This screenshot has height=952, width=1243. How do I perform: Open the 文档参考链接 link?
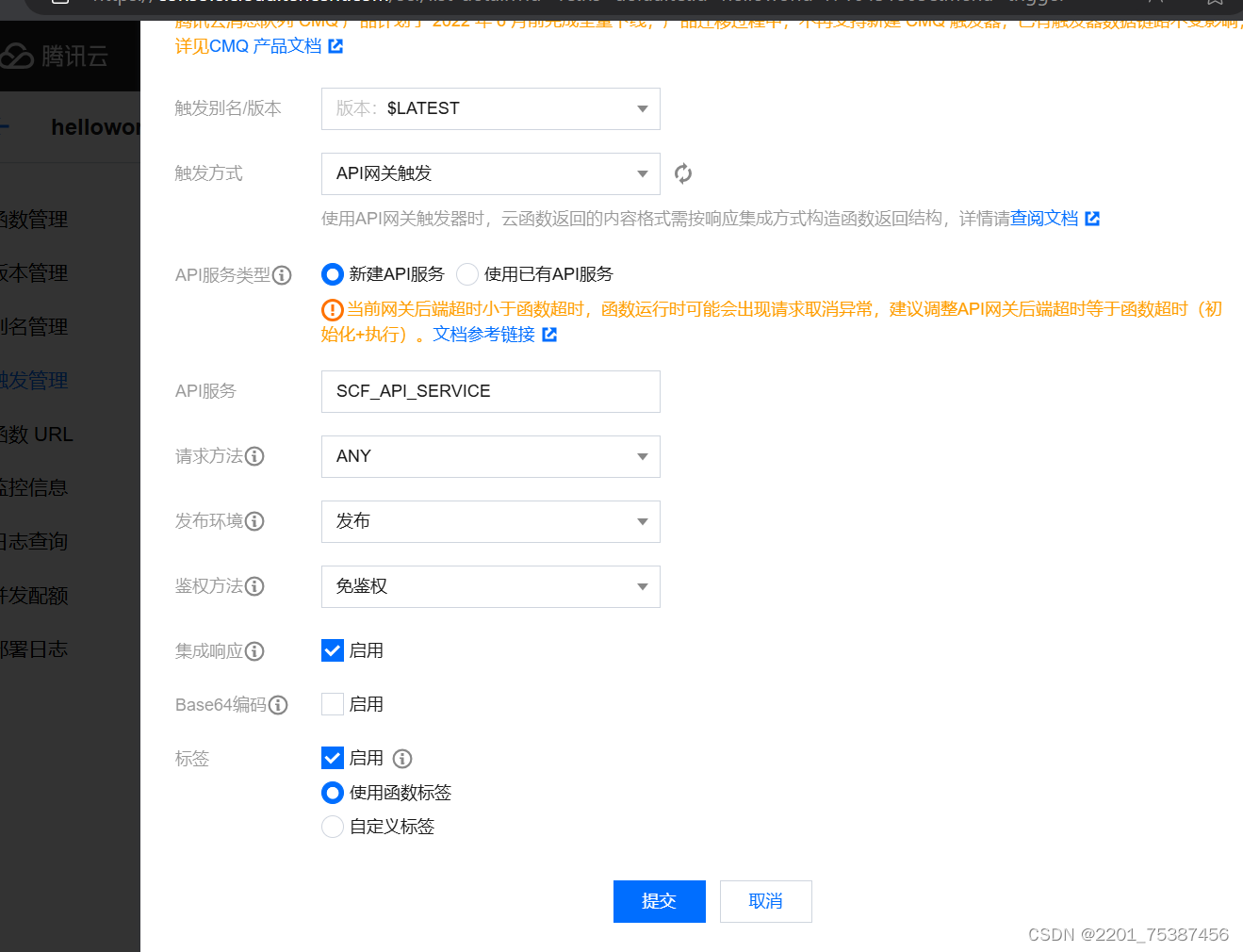click(484, 335)
